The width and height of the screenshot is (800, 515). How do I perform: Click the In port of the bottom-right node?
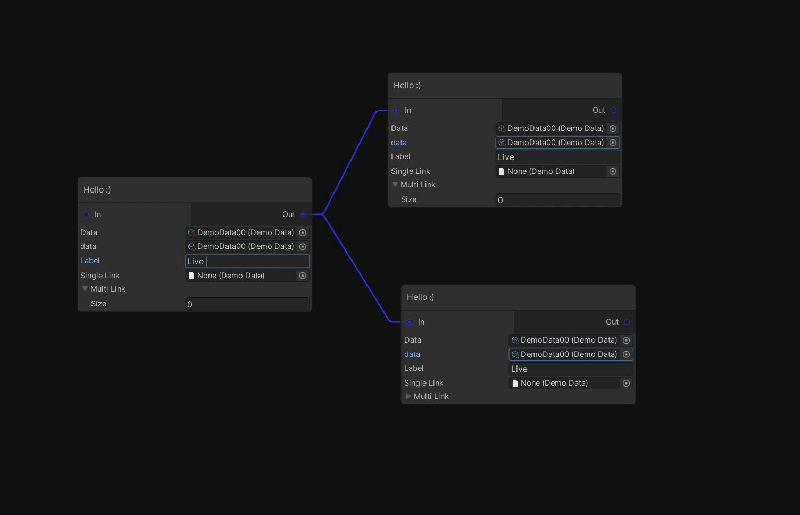pos(410,322)
